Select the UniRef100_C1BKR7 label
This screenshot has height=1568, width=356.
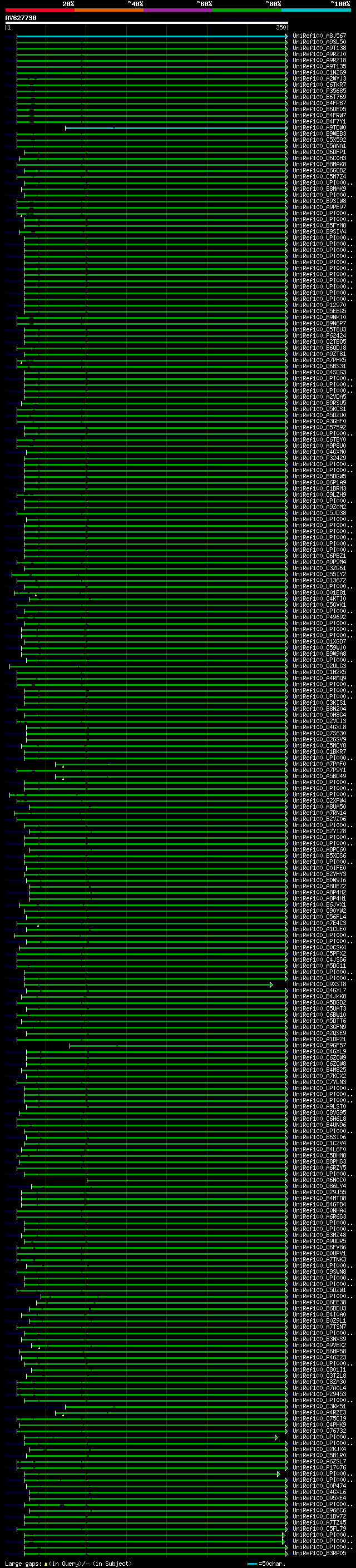click(x=319, y=752)
